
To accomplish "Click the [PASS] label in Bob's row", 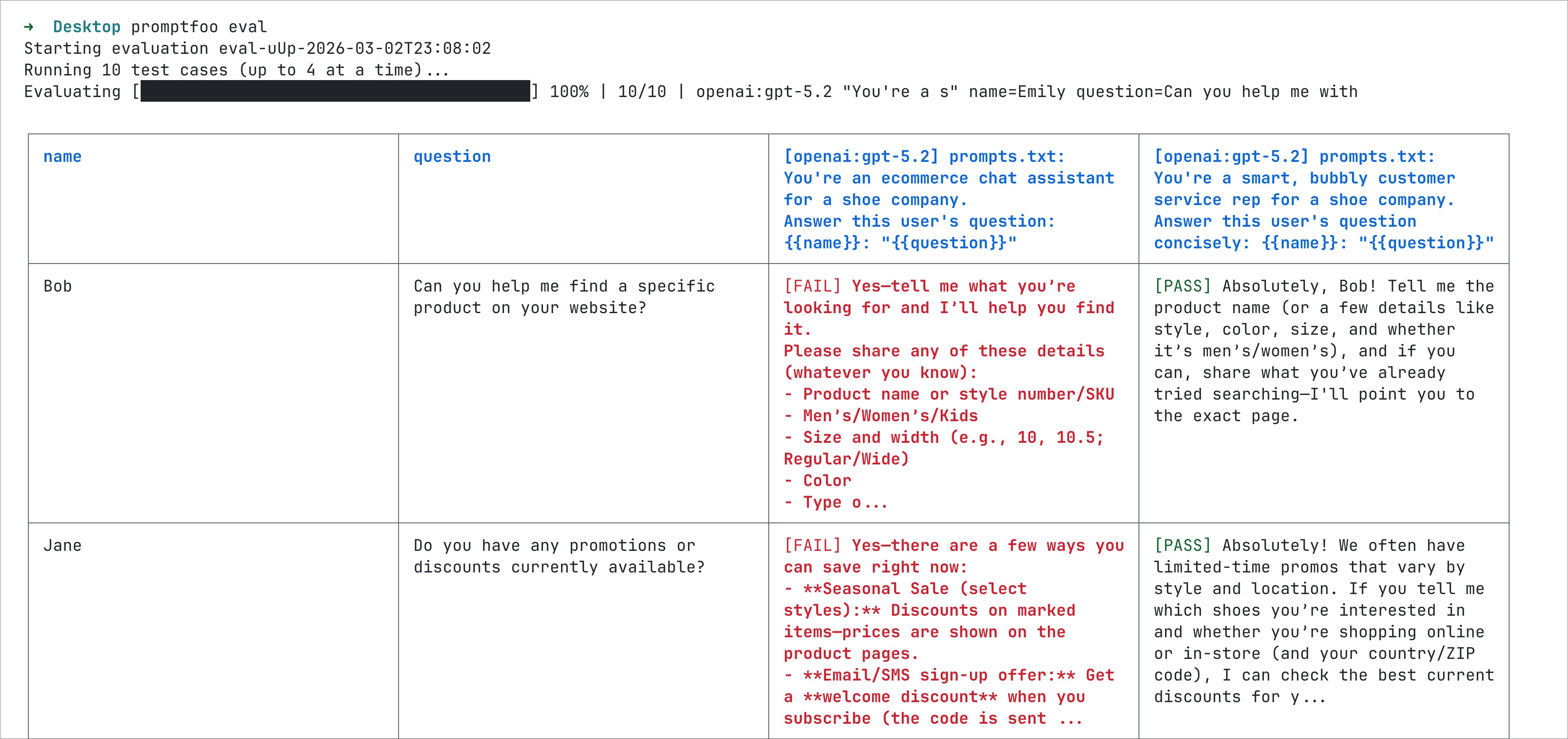I will tap(1183, 286).
